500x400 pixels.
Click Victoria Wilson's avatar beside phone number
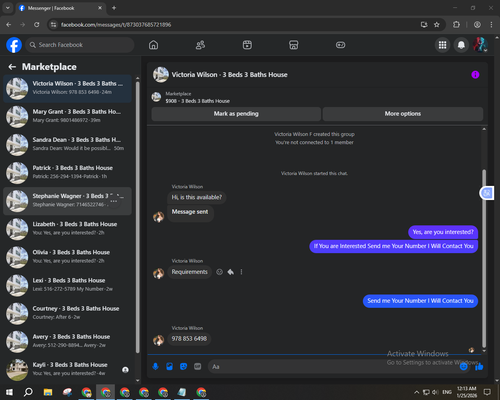pyautogui.click(x=159, y=340)
